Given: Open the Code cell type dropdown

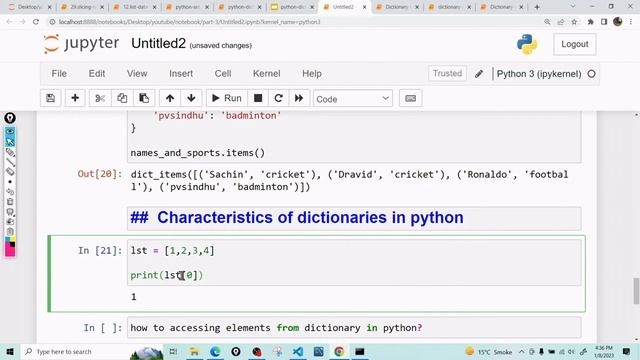Looking at the screenshot, I should pyautogui.click(x=353, y=99).
